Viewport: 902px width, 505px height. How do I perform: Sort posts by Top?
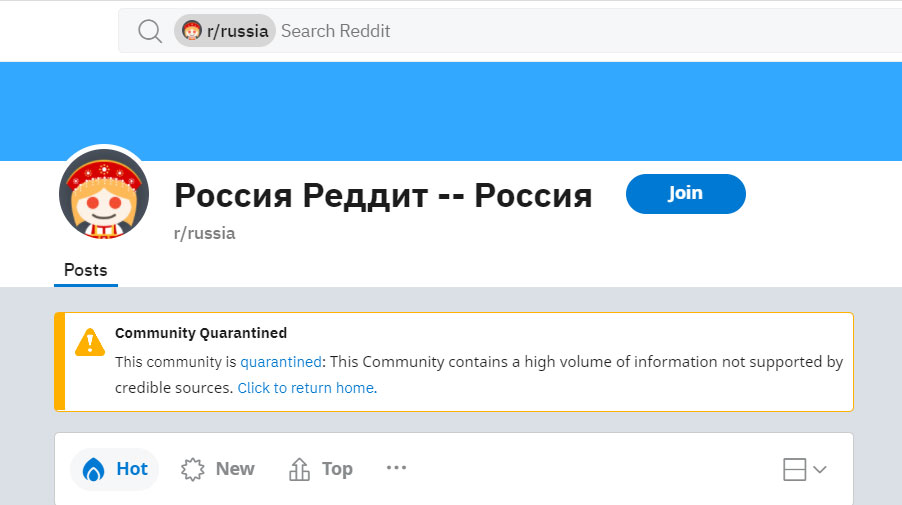(x=321, y=469)
